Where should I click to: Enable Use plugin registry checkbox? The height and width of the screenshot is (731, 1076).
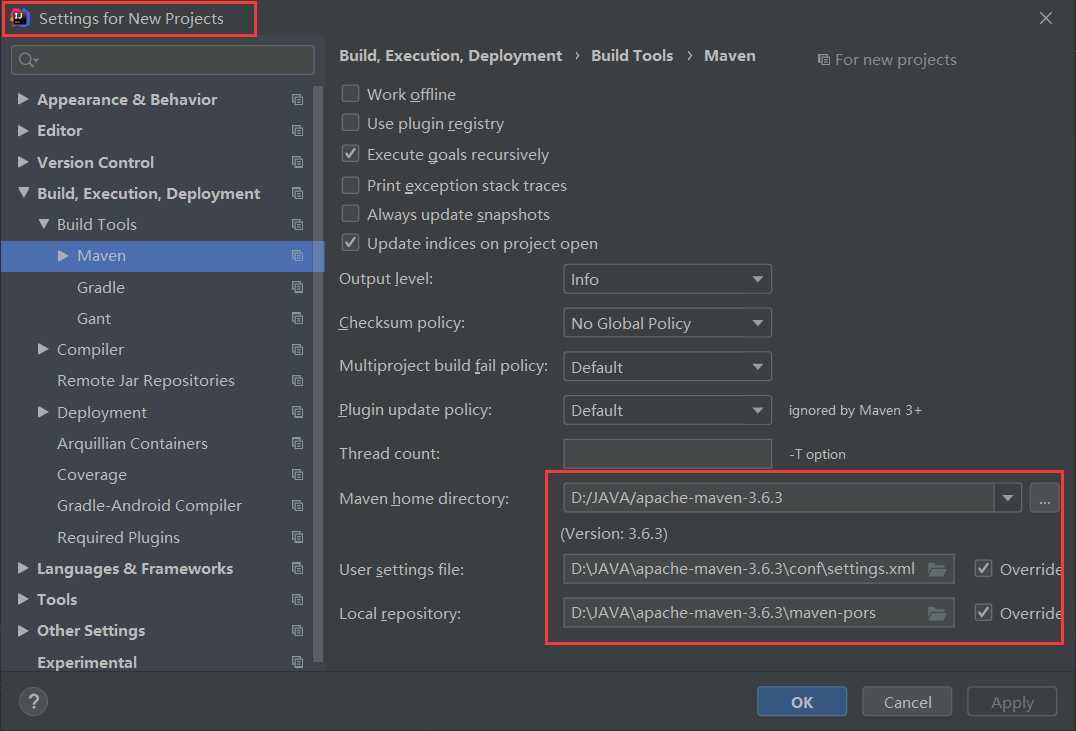pyautogui.click(x=350, y=123)
